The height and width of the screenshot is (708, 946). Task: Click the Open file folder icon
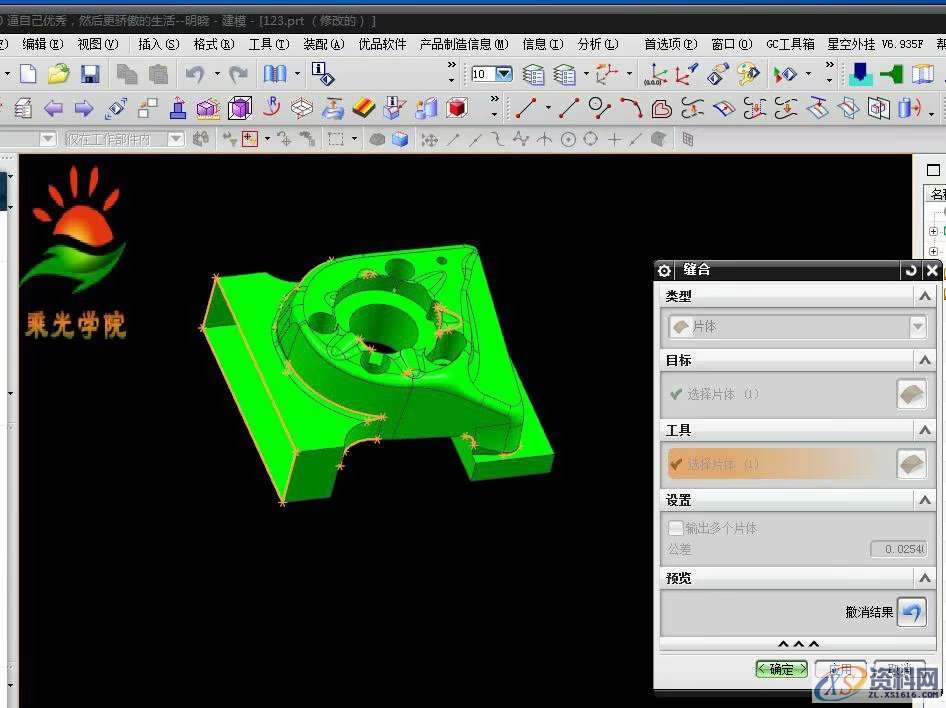[x=59, y=74]
